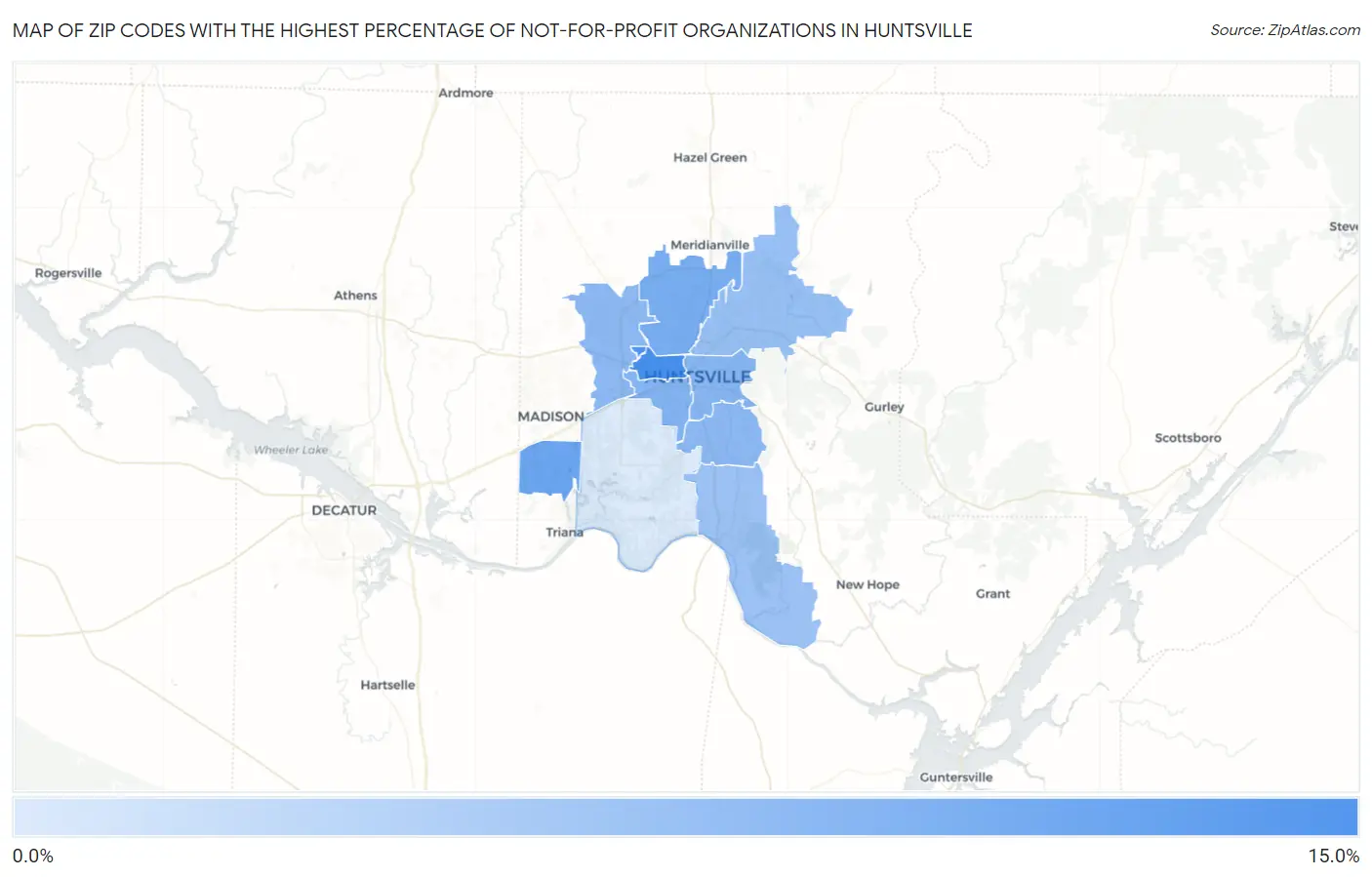This screenshot has width=1372, height=877.
Task: Select the Gurley town label
Action: 884,407
